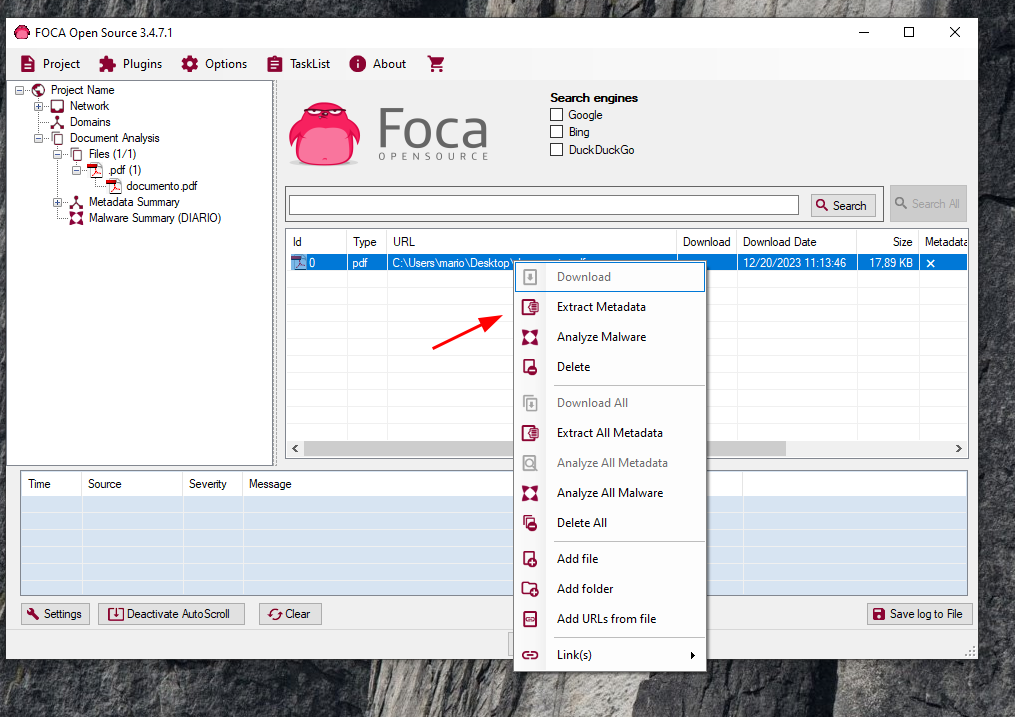Collapse the Project Name tree node

[x=19, y=90]
